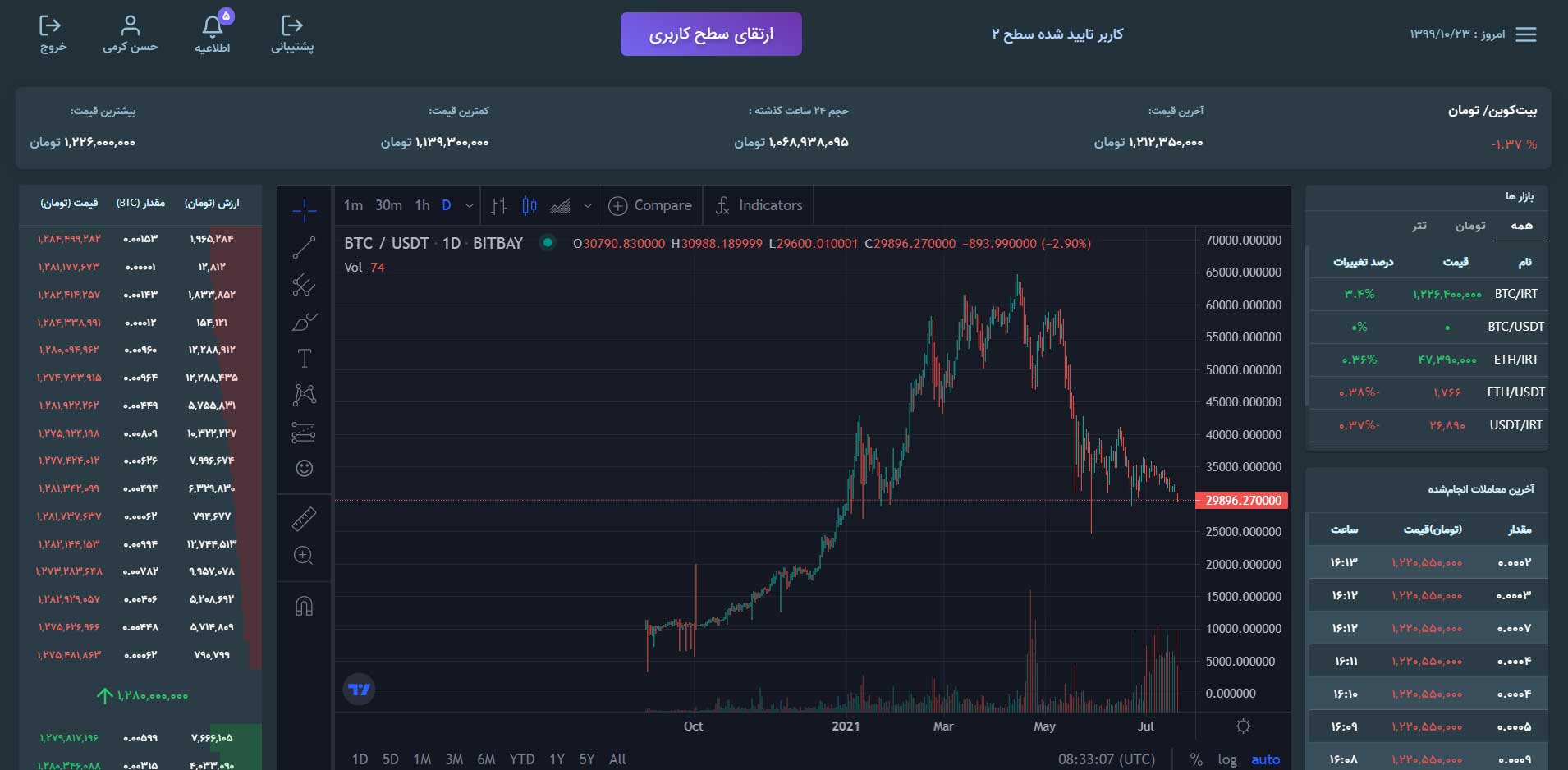The height and width of the screenshot is (770, 1568).
Task: Open the hamburger menu icon
Action: click(x=1526, y=34)
